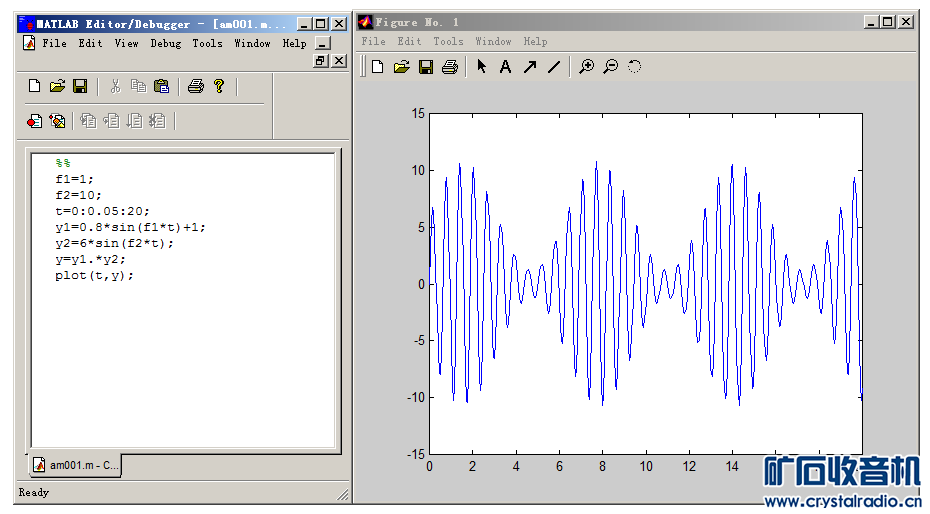This screenshot has height=514, width=930.
Task: Toggle zoom out mode on the figure
Action: (610, 67)
